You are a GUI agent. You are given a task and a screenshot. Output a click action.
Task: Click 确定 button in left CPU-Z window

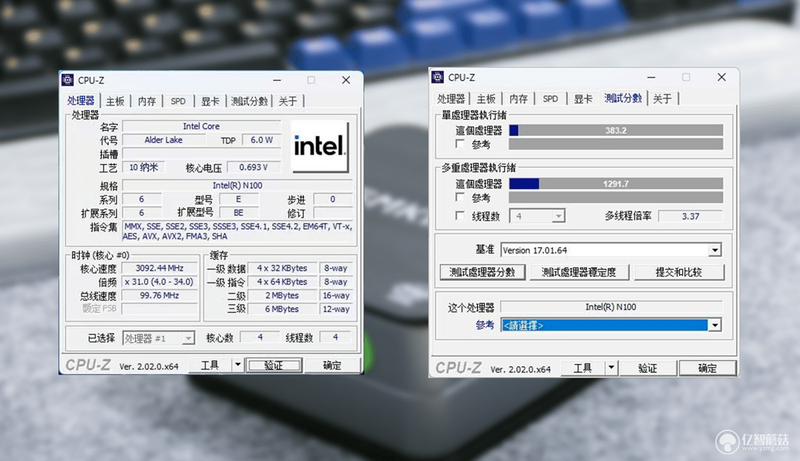[x=332, y=365]
